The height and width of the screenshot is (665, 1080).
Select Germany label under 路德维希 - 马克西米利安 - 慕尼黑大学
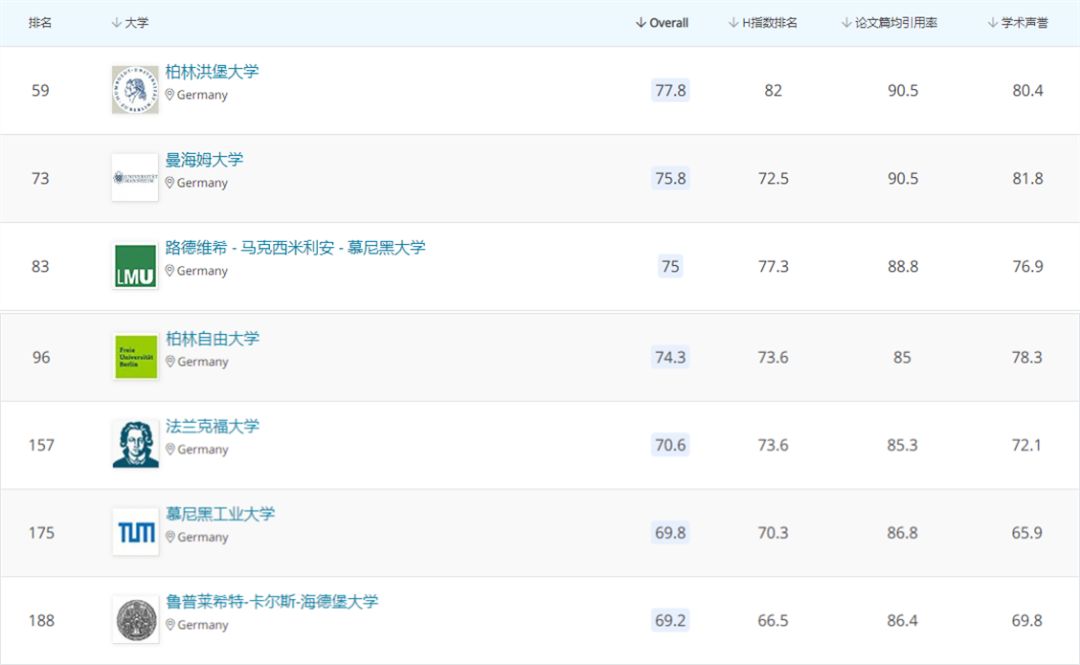(x=202, y=271)
